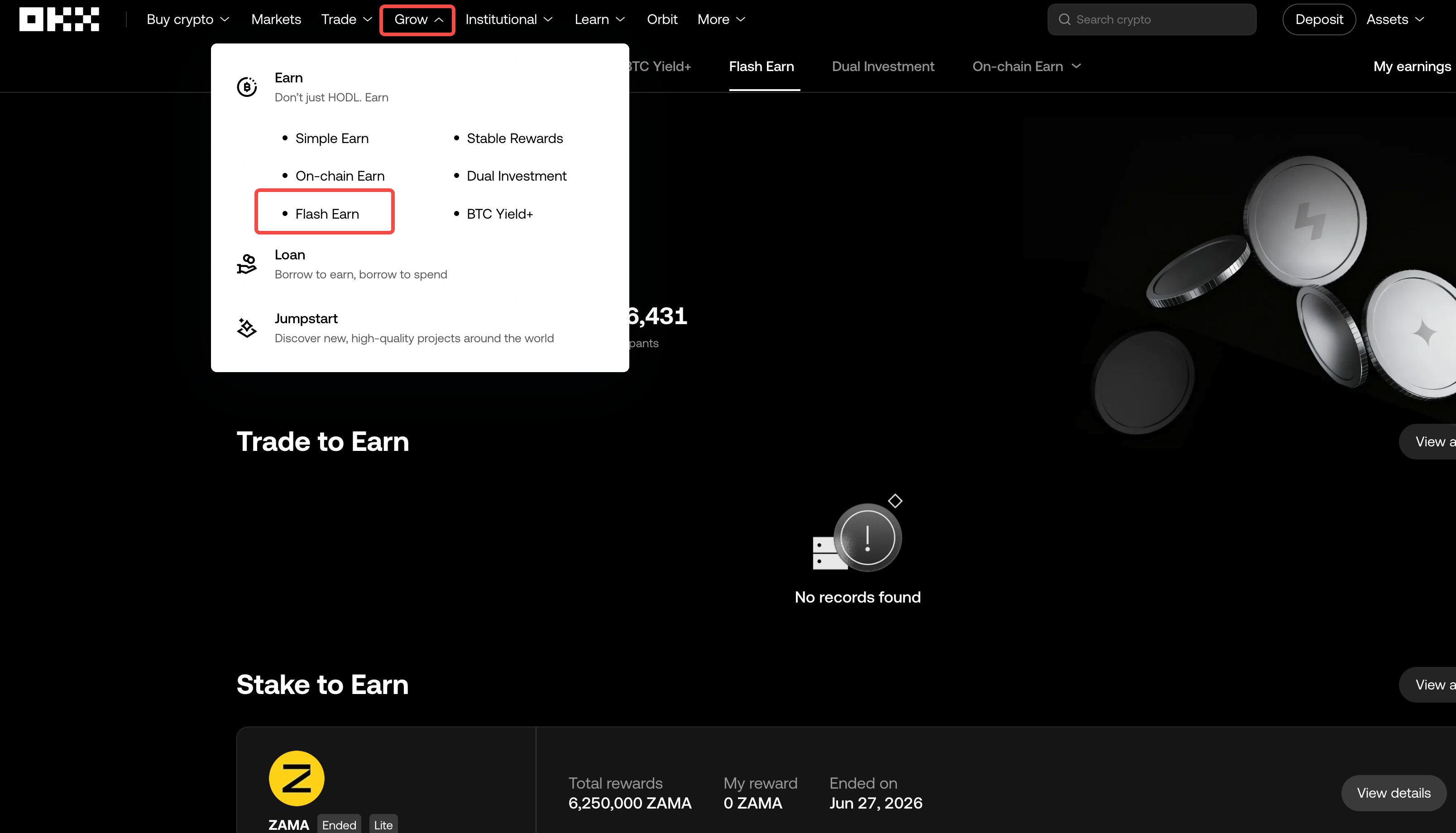Click the 6,250,000 ZAMA total rewards value
1456x833 pixels.
tap(629, 803)
